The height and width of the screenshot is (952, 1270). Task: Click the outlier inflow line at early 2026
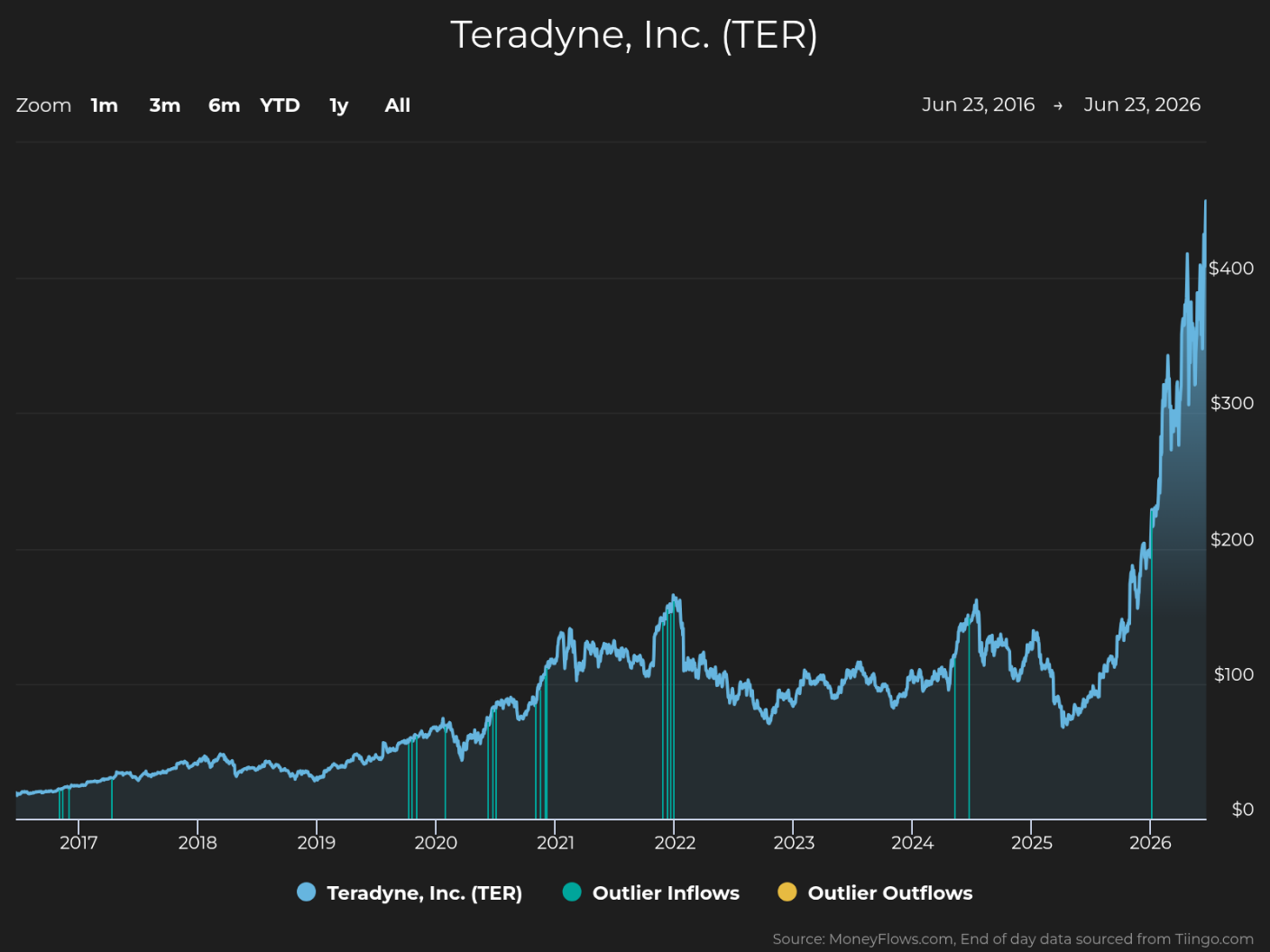1151,667
